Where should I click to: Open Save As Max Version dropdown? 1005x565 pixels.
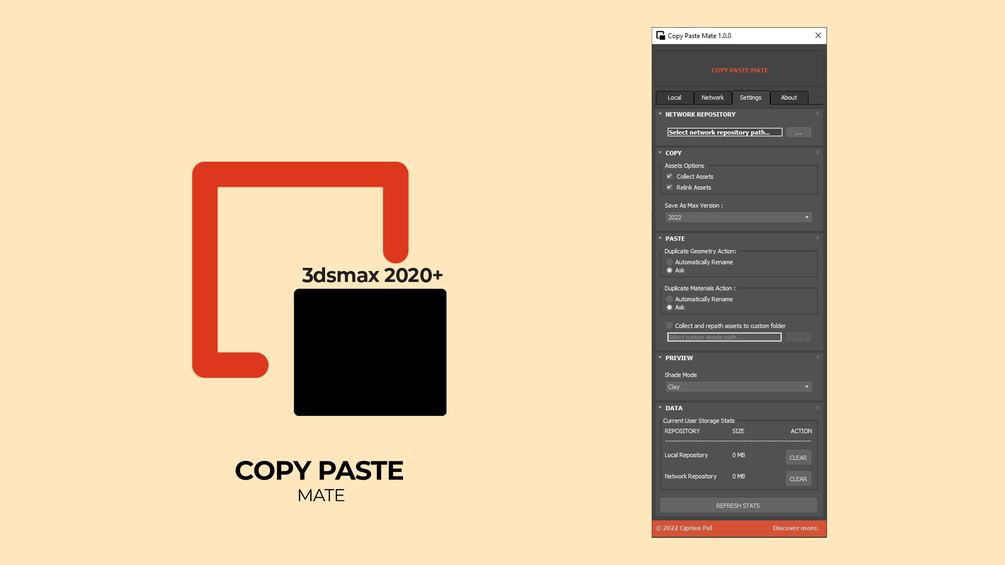point(738,217)
